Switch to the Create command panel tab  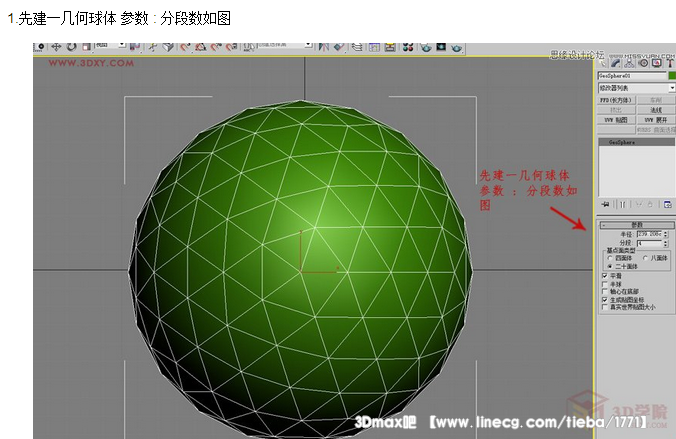tap(602, 63)
